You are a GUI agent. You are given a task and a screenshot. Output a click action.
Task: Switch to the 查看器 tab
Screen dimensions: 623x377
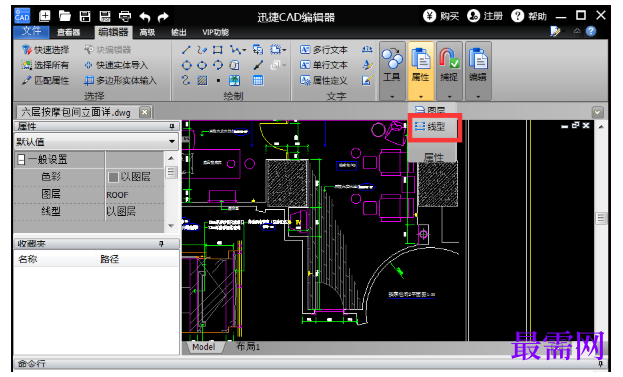click(x=68, y=32)
